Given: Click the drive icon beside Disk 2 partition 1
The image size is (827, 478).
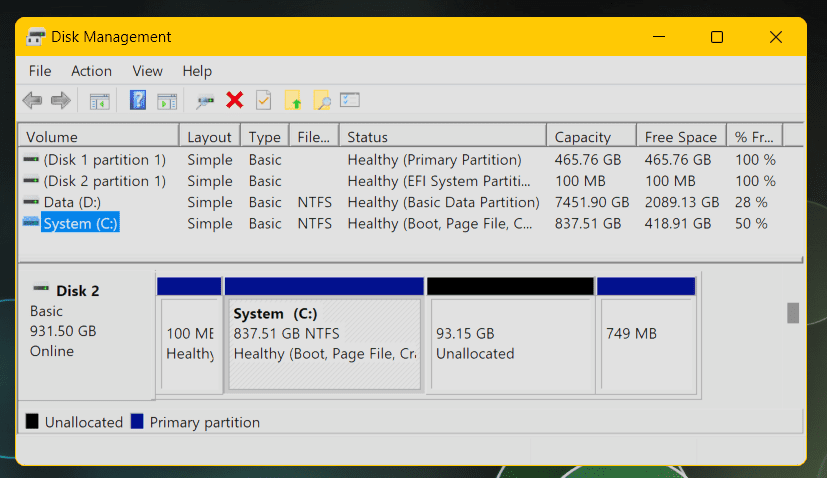Looking at the screenshot, I should pyautogui.click(x=31, y=180).
